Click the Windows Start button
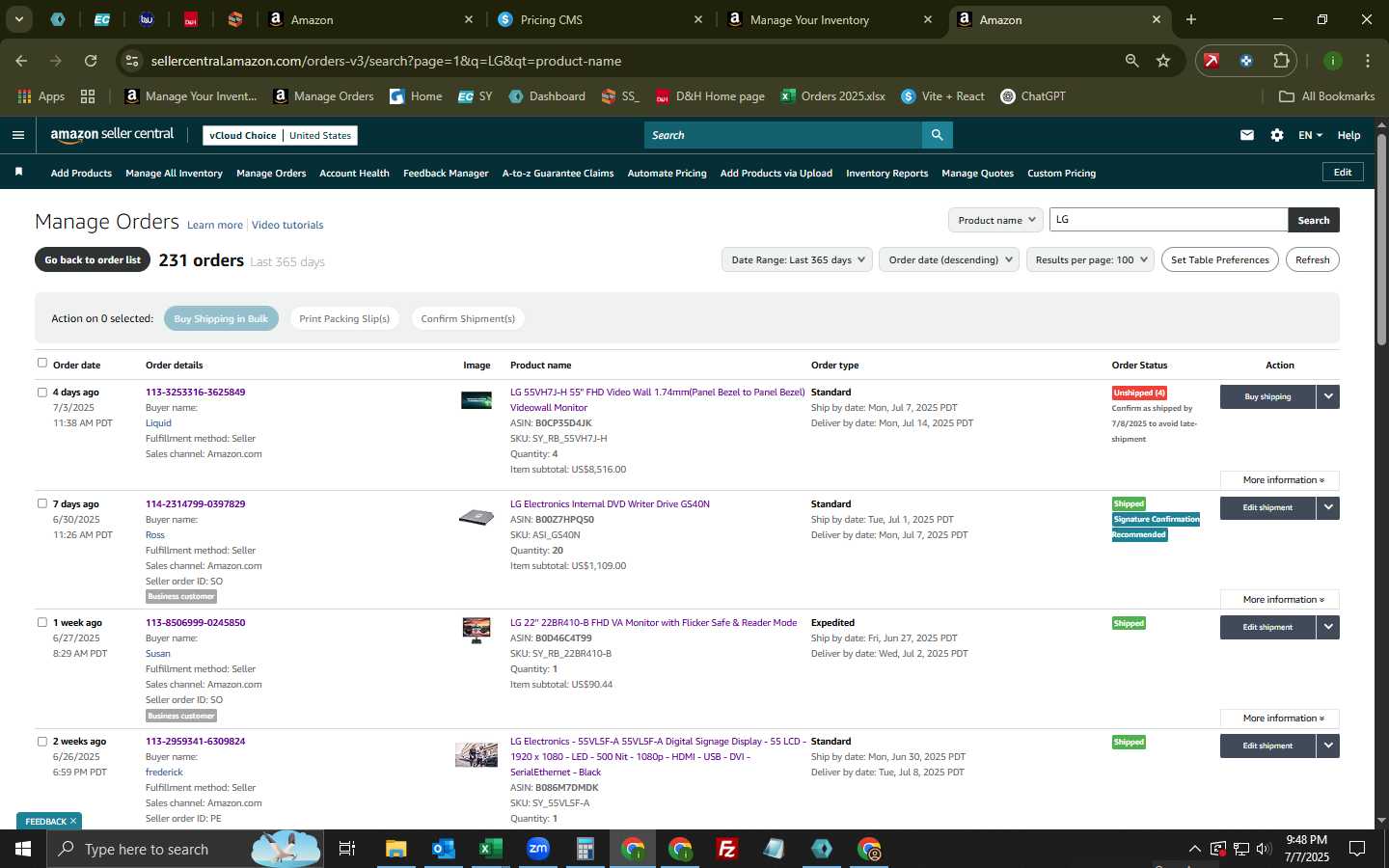 click(x=23, y=849)
